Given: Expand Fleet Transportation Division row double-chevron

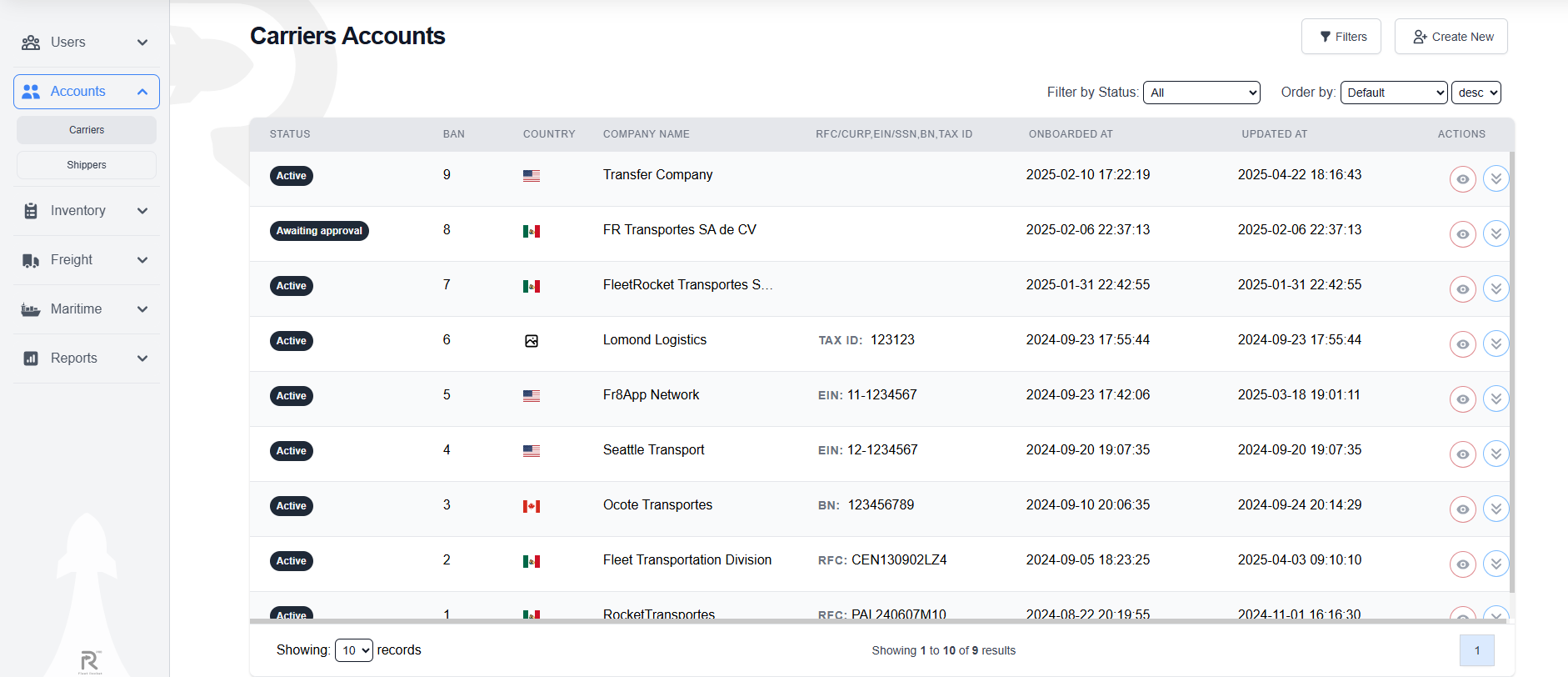Looking at the screenshot, I should 1496,564.
